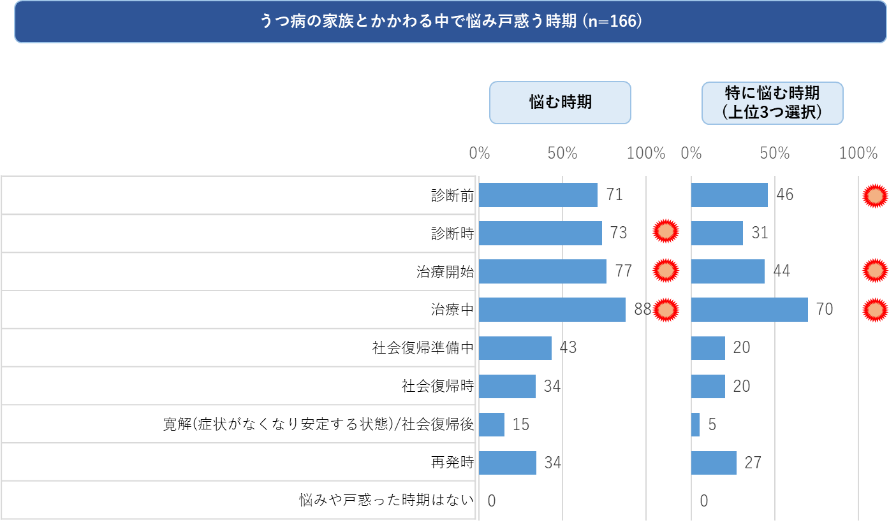This screenshot has width=889, height=532.
Task: Click the 再発時 bar showing 27
Action: point(714,463)
